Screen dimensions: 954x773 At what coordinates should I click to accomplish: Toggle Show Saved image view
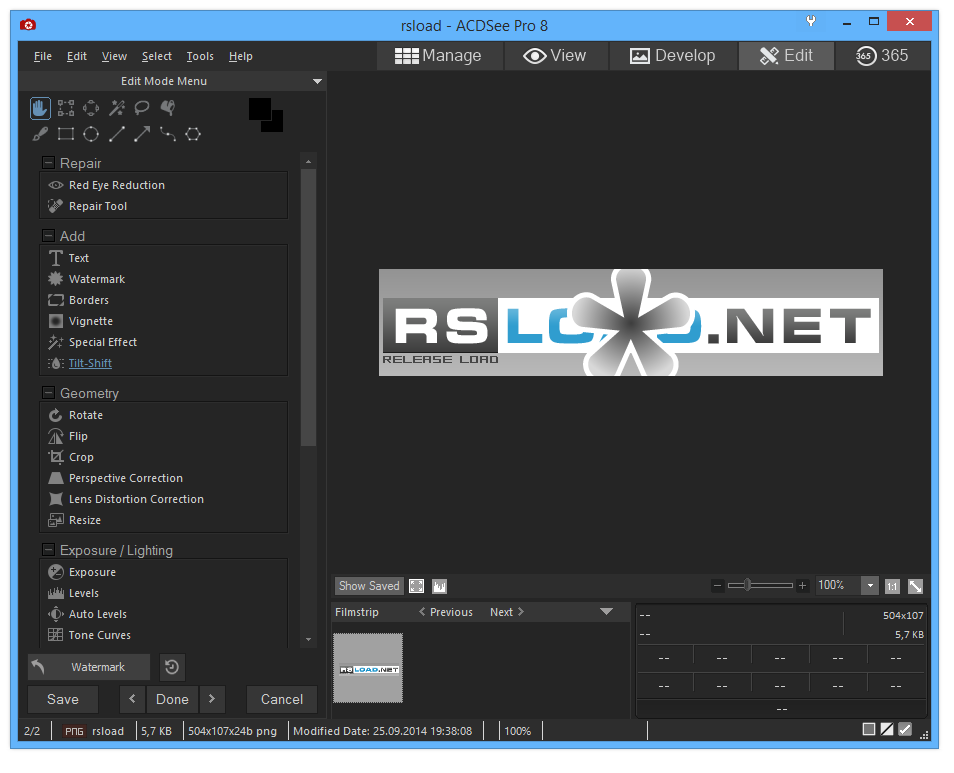(369, 586)
